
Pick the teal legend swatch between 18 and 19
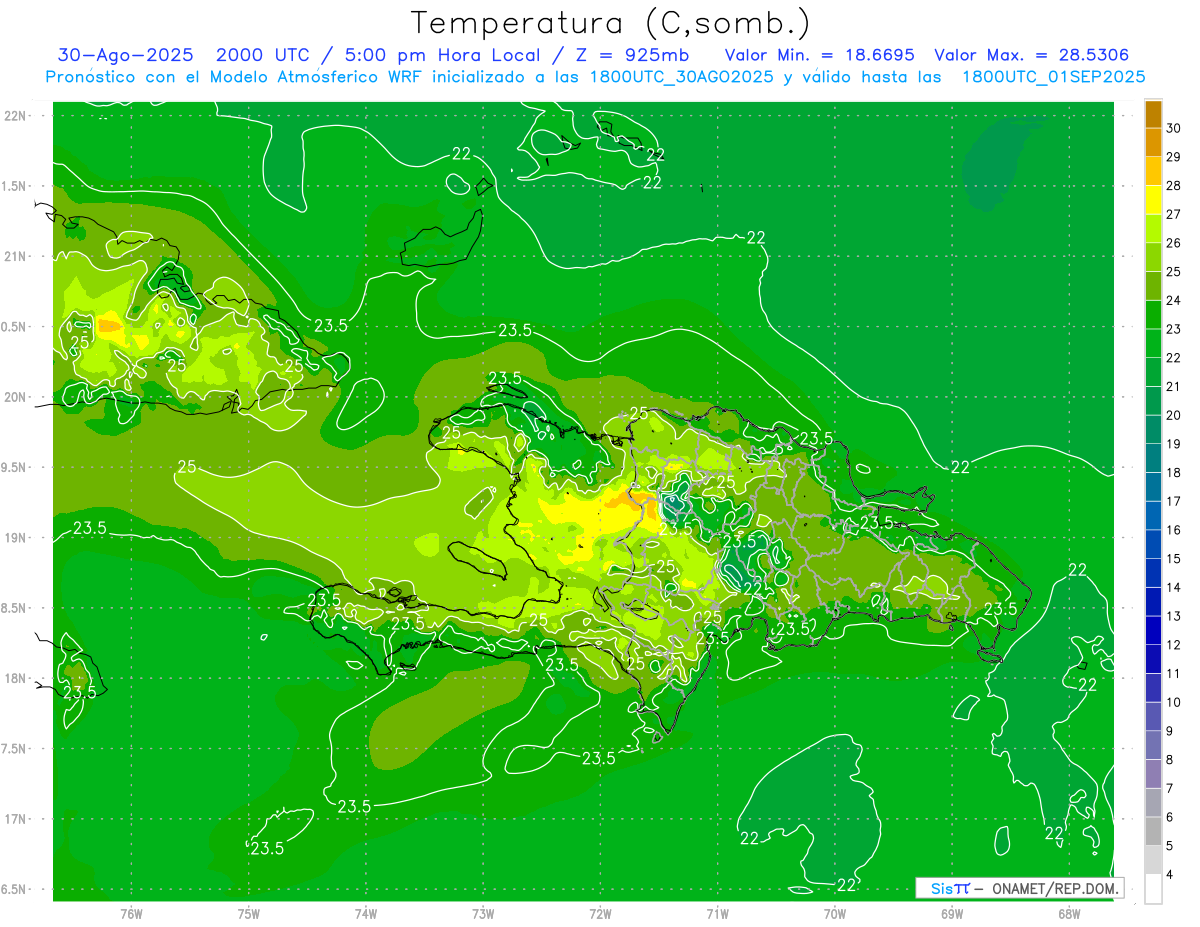[1153, 458]
